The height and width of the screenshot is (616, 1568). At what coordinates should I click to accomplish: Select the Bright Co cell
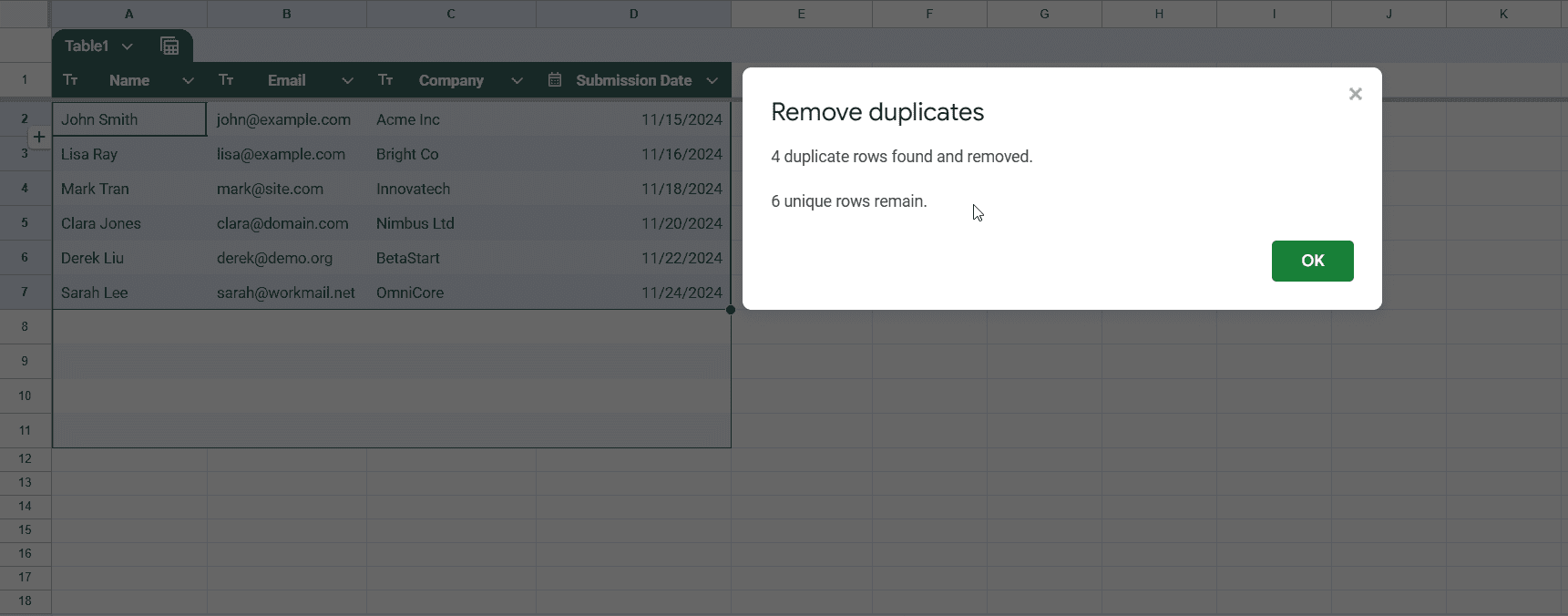click(x=451, y=154)
